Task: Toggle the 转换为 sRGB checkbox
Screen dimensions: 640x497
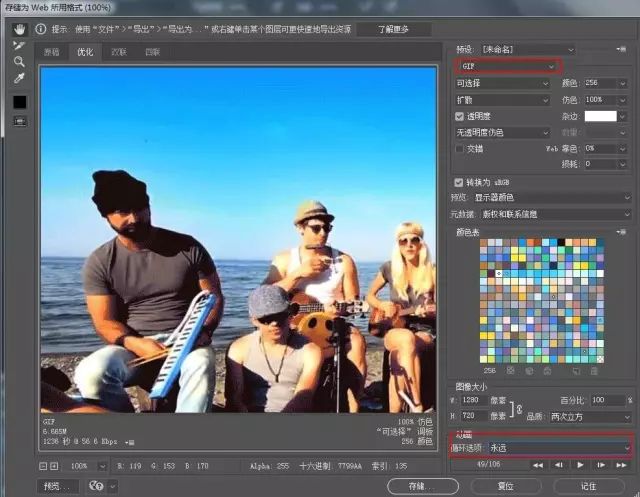Action: [x=459, y=182]
